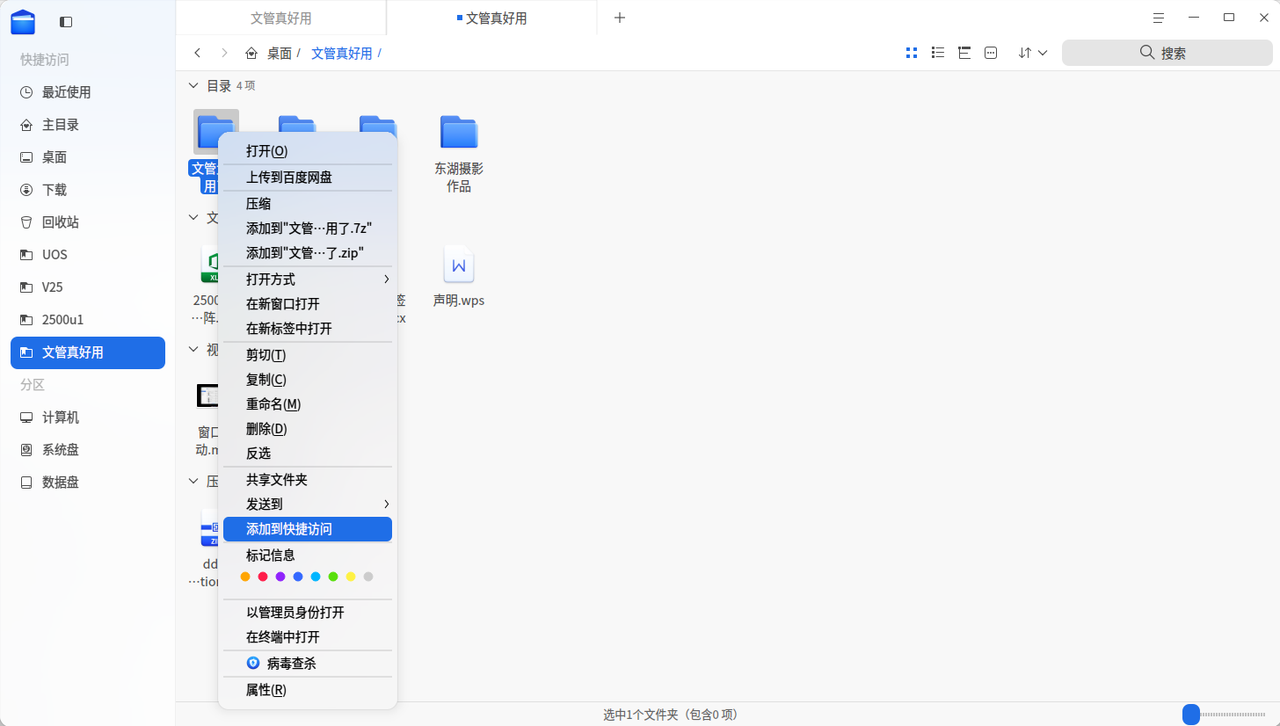Select 属性(R) in context menu

pos(308,690)
